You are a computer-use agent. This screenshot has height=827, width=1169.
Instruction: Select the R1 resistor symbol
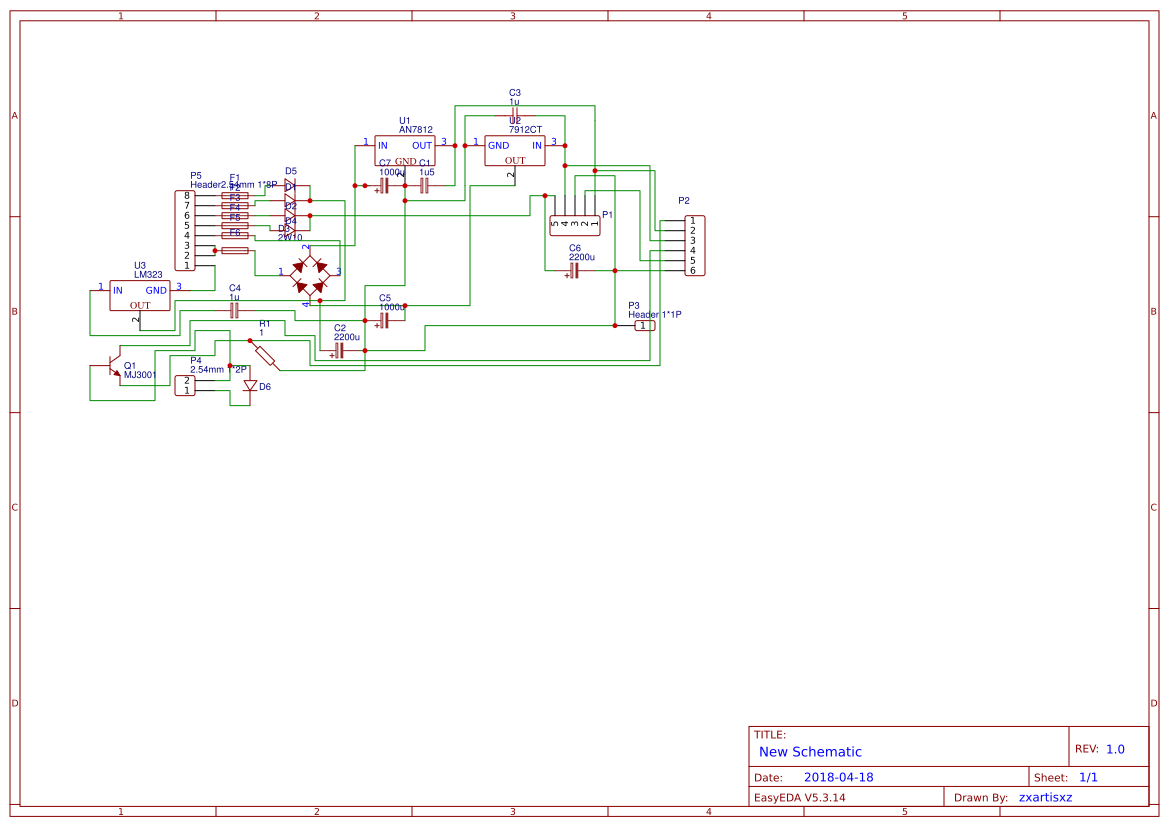(x=265, y=353)
